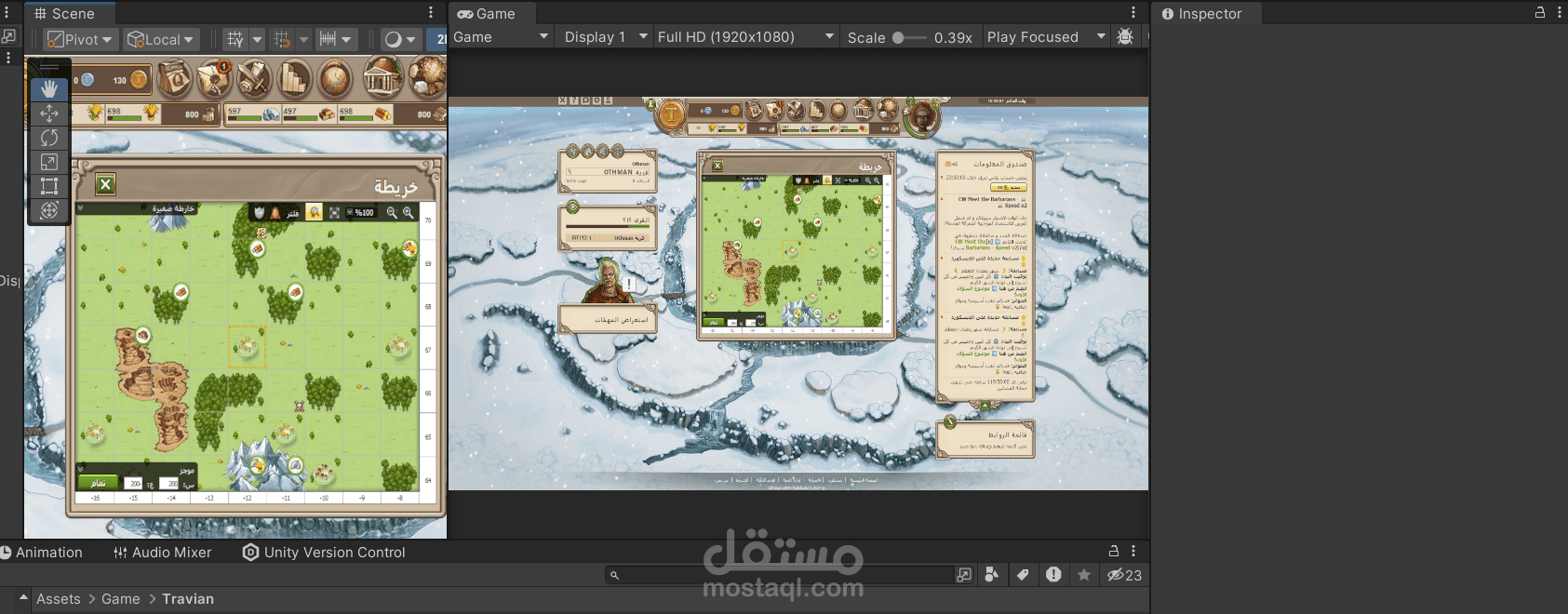Open the quest book icon in Scene

click(175, 80)
